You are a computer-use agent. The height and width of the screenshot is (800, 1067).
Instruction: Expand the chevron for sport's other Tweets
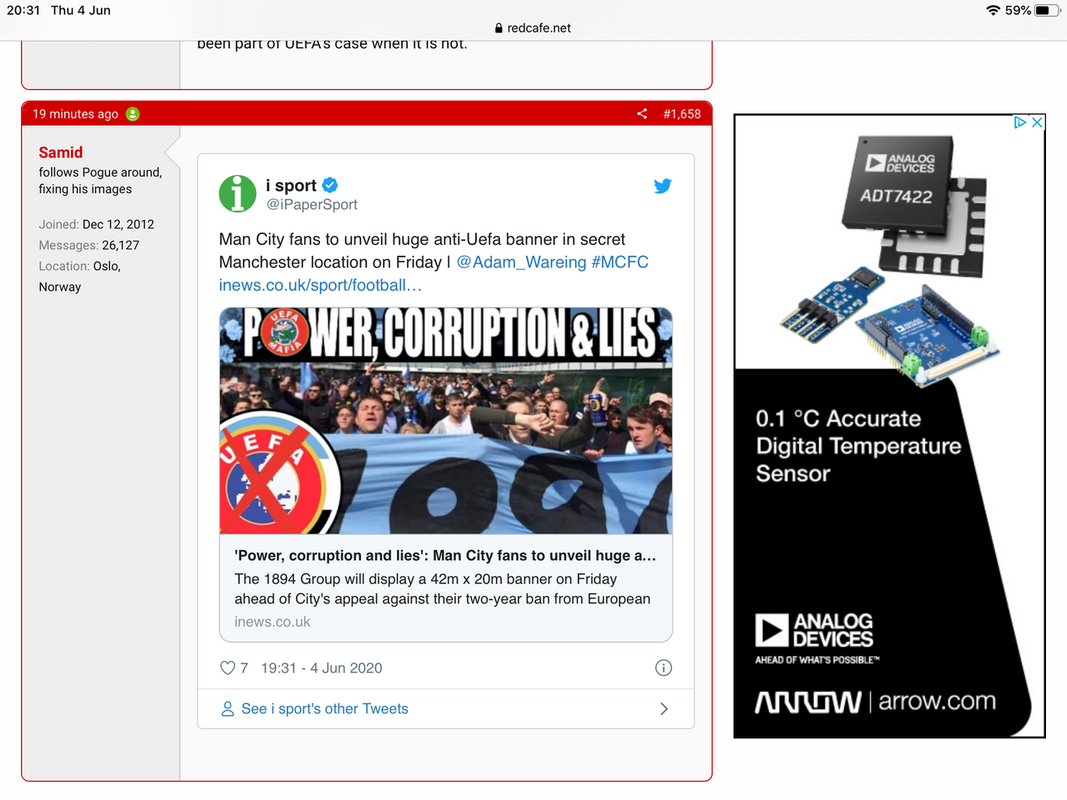664,709
